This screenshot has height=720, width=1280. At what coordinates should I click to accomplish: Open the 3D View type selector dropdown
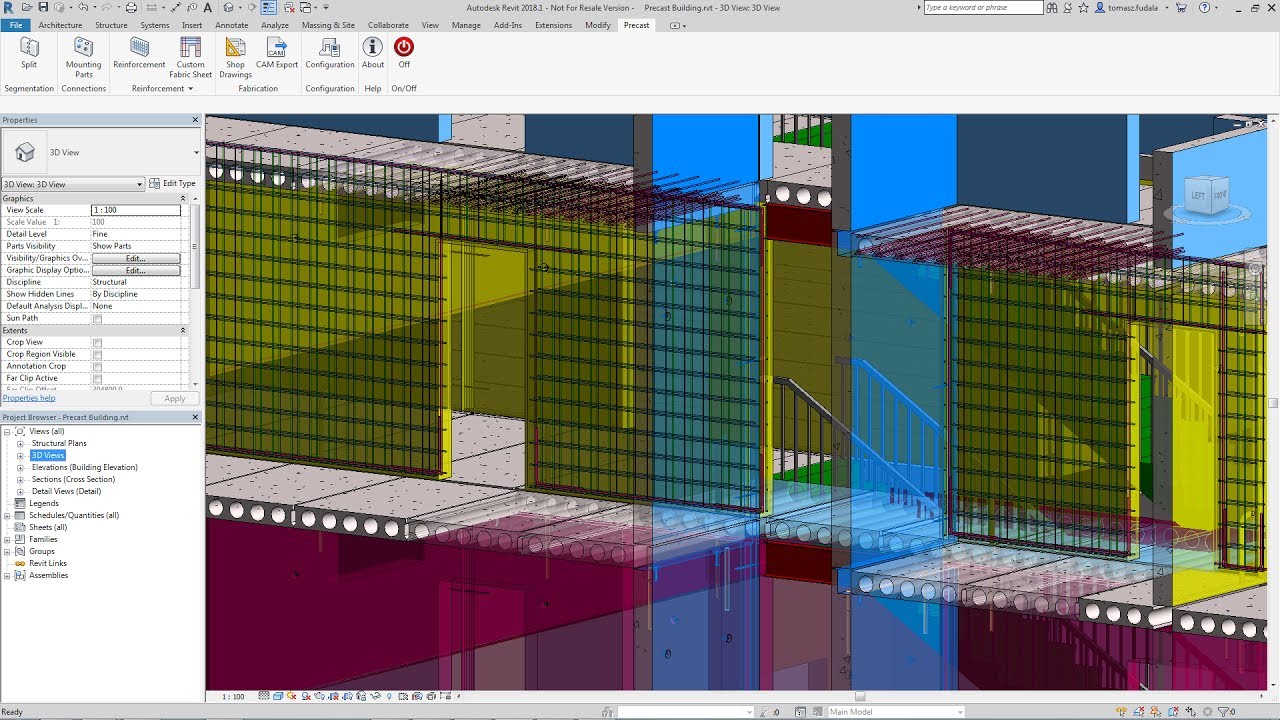(140, 183)
